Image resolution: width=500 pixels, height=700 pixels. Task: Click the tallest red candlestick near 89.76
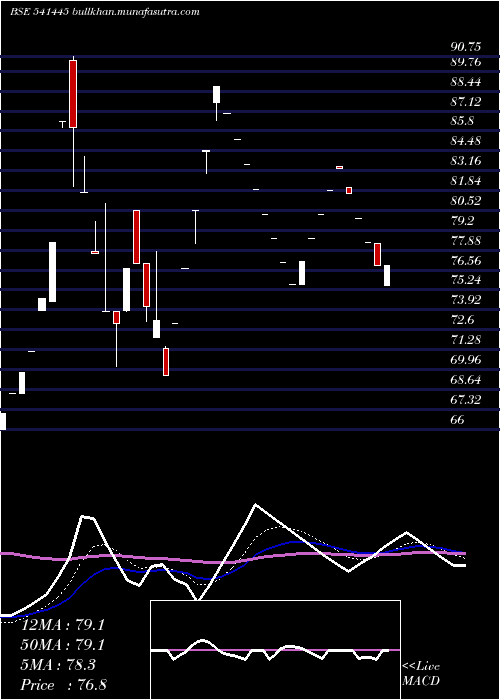tap(73, 94)
